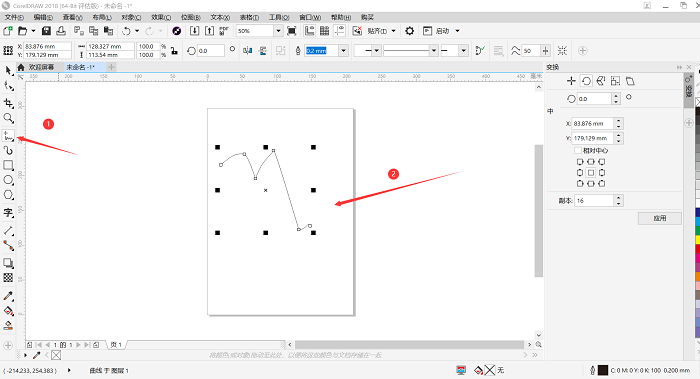Open the zoom level 50% dropdown
Viewport: 700px width, 379px height.
(x=278, y=31)
